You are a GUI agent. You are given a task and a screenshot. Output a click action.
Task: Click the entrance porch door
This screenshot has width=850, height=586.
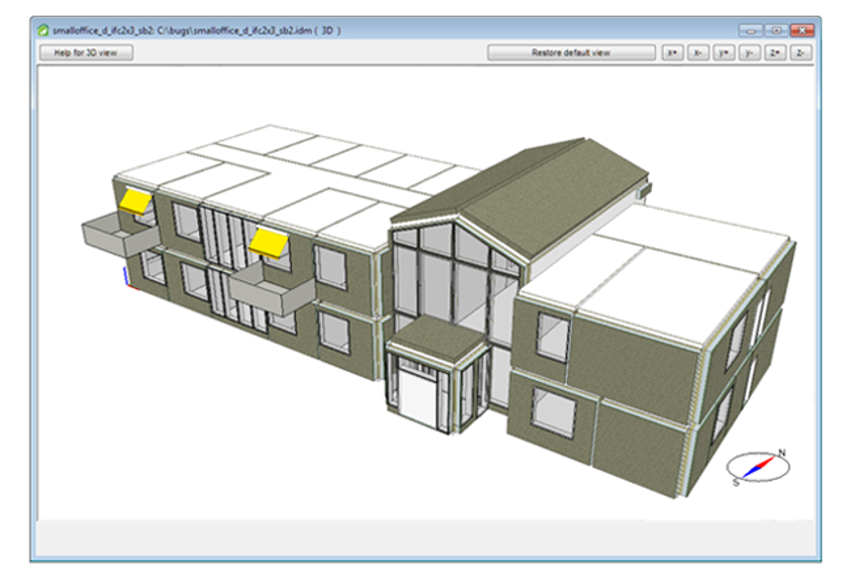click(420, 397)
